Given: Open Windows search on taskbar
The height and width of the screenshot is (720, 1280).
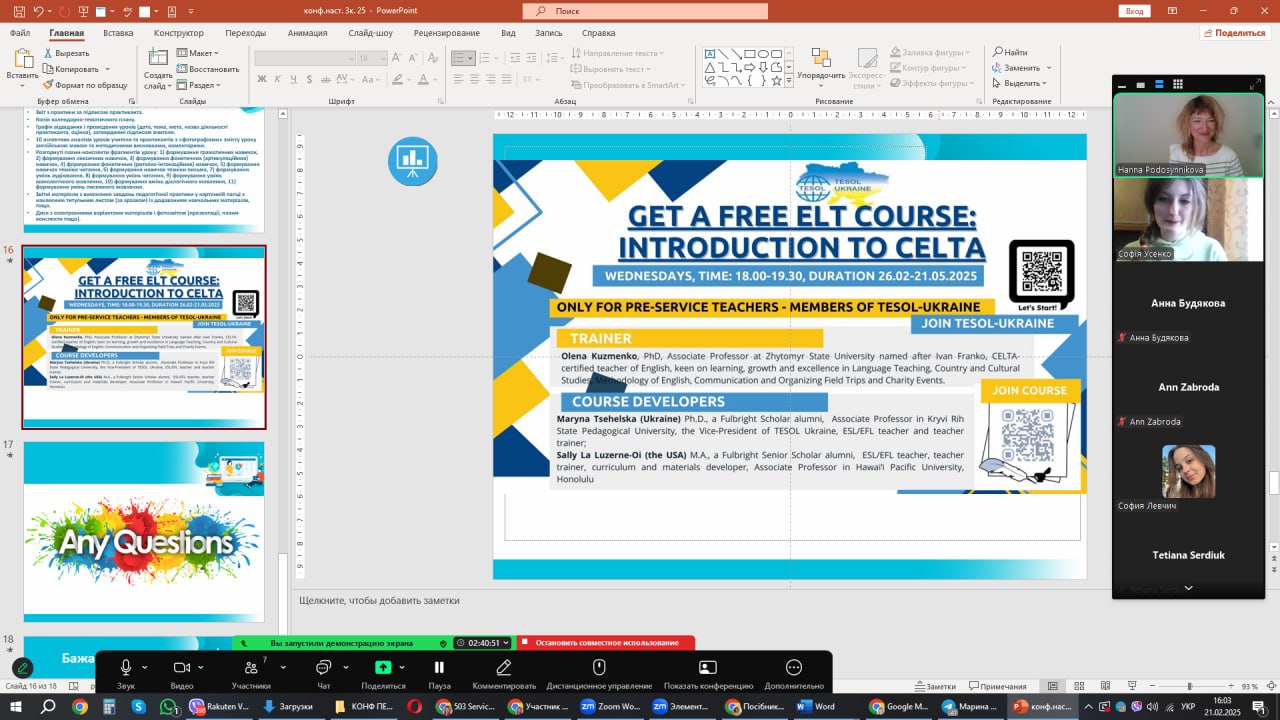Looking at the screenshot, I should click(x=47, y=706).
